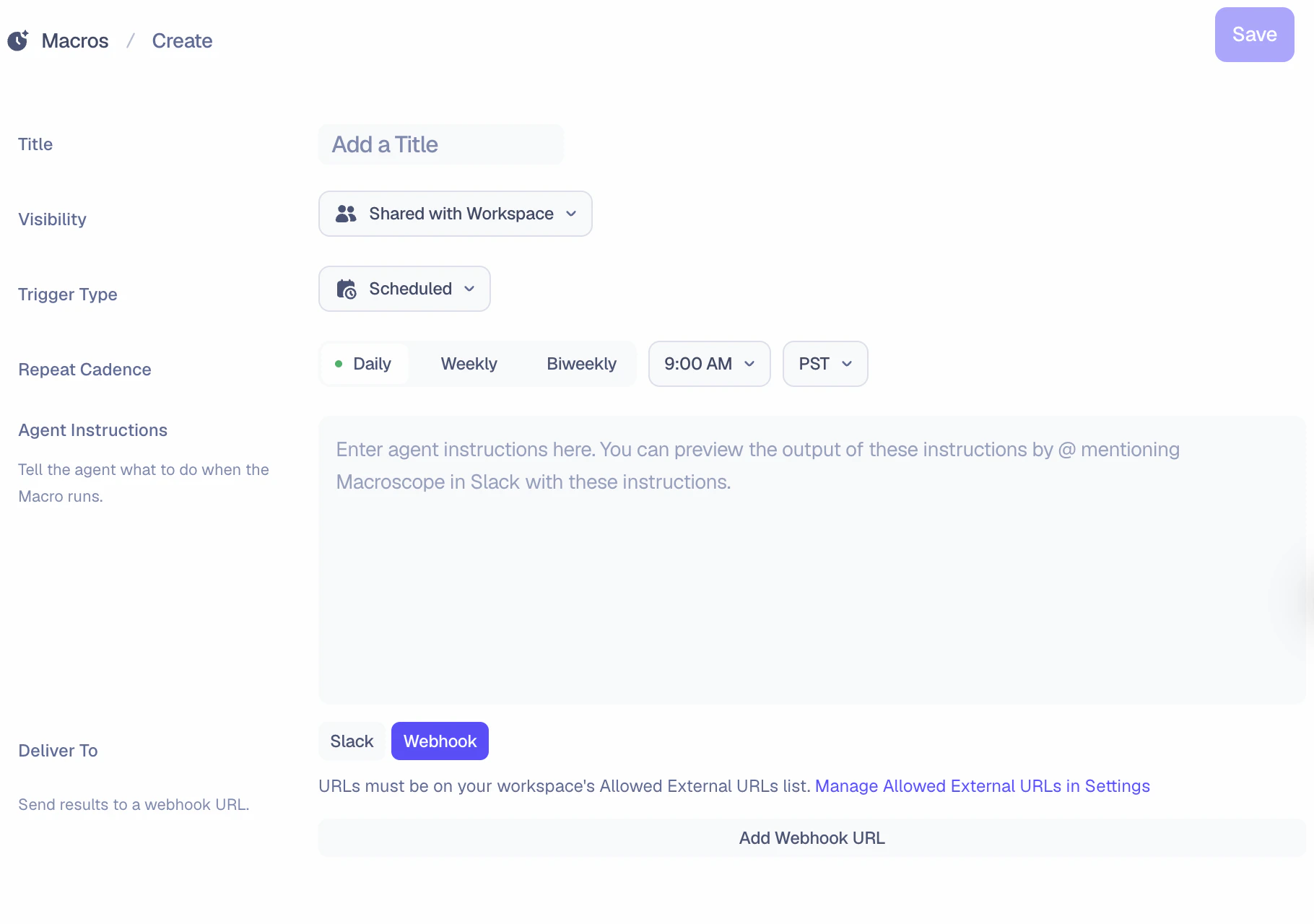Click the Macros clock icon in breadcrumb
This screenshot has height=924, width=1314.
18,40
